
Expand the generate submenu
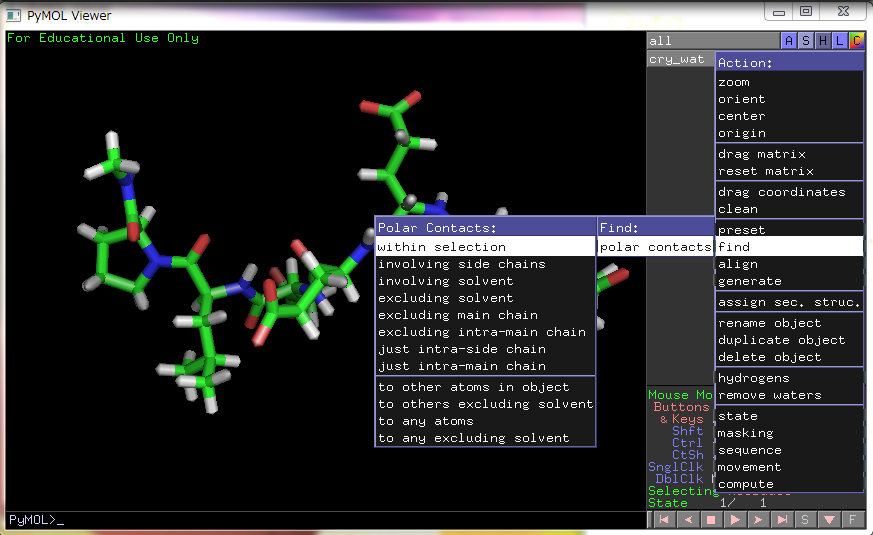[789, 281]
